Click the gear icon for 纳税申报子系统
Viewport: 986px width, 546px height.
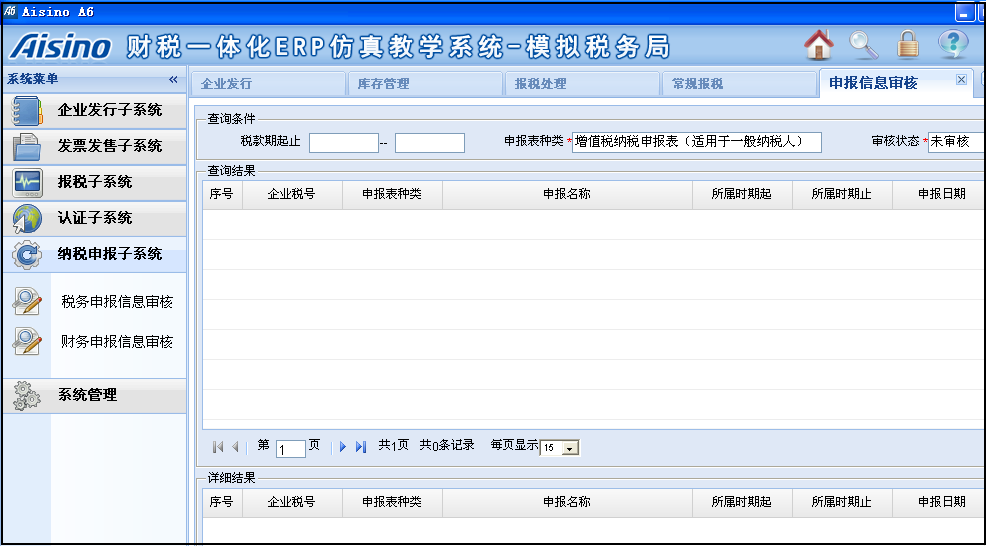click(x=27, y=255)
